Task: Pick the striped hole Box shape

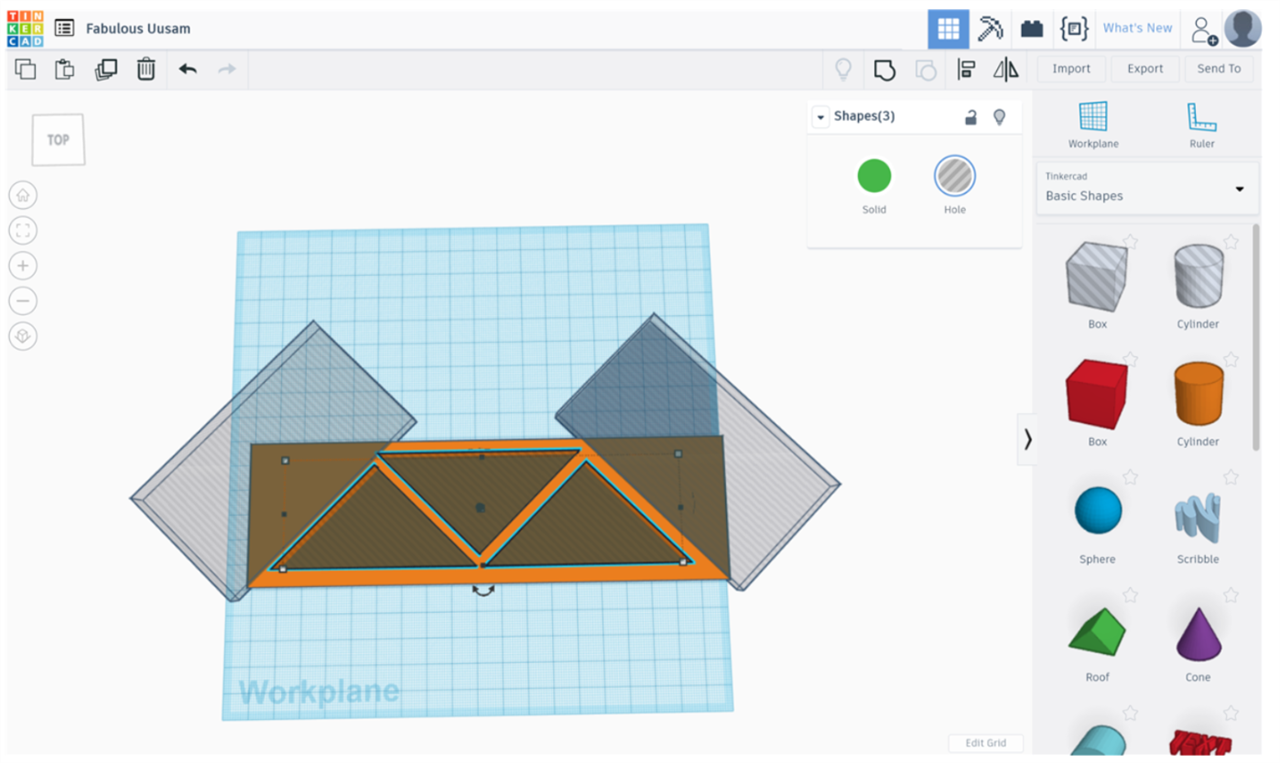Action: coord(1097,275)
